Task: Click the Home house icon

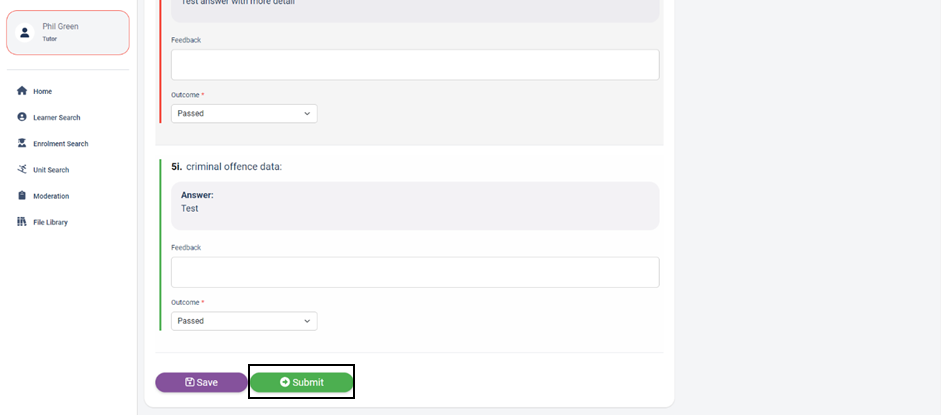Action: click(22, 91)
